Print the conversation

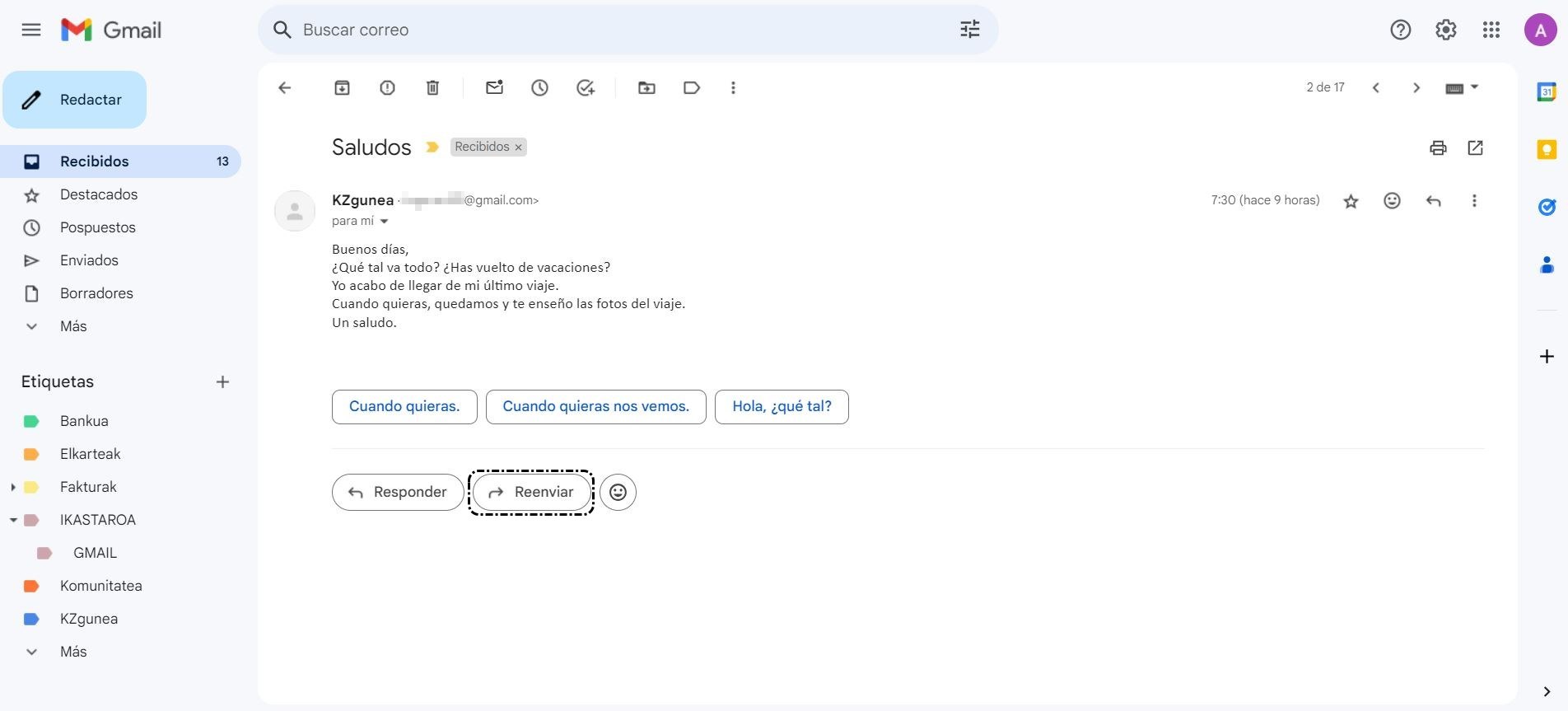click(1438, 147)
